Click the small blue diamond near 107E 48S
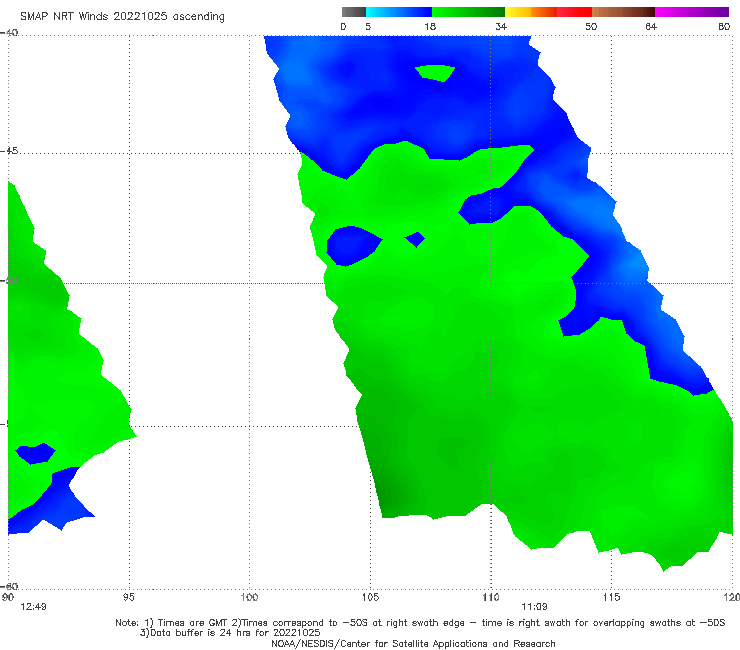The image size is (740, 650). (x=415, y=239)
